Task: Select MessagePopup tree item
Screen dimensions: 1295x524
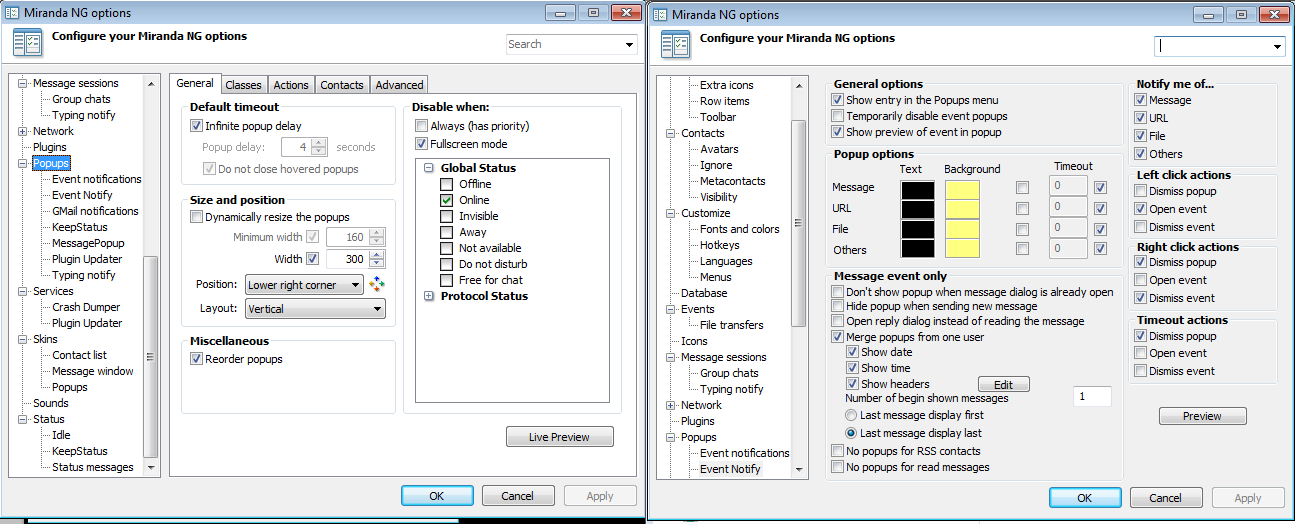Action: coord(88,243)
